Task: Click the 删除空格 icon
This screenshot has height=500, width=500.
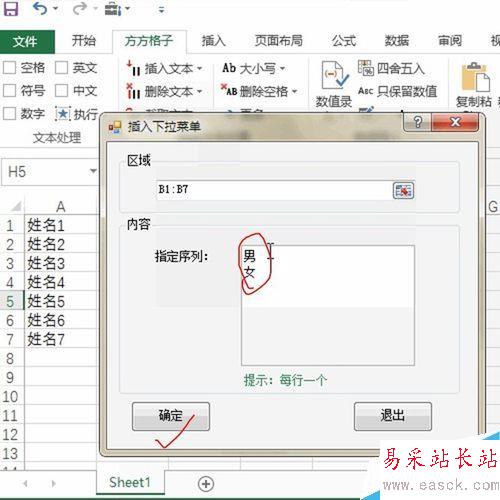Action: tap(229, 90)
